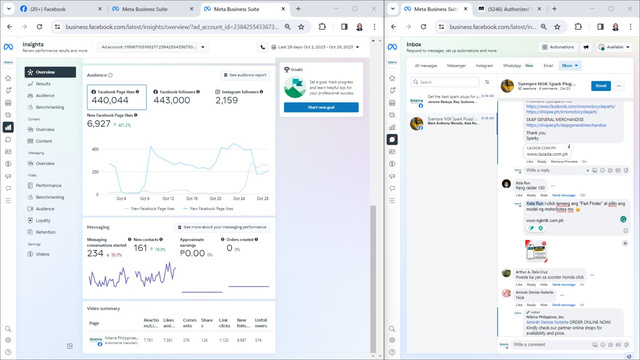Open Inbox chat-bubble icon in Insights window sidebar

(x=8, y=140)
